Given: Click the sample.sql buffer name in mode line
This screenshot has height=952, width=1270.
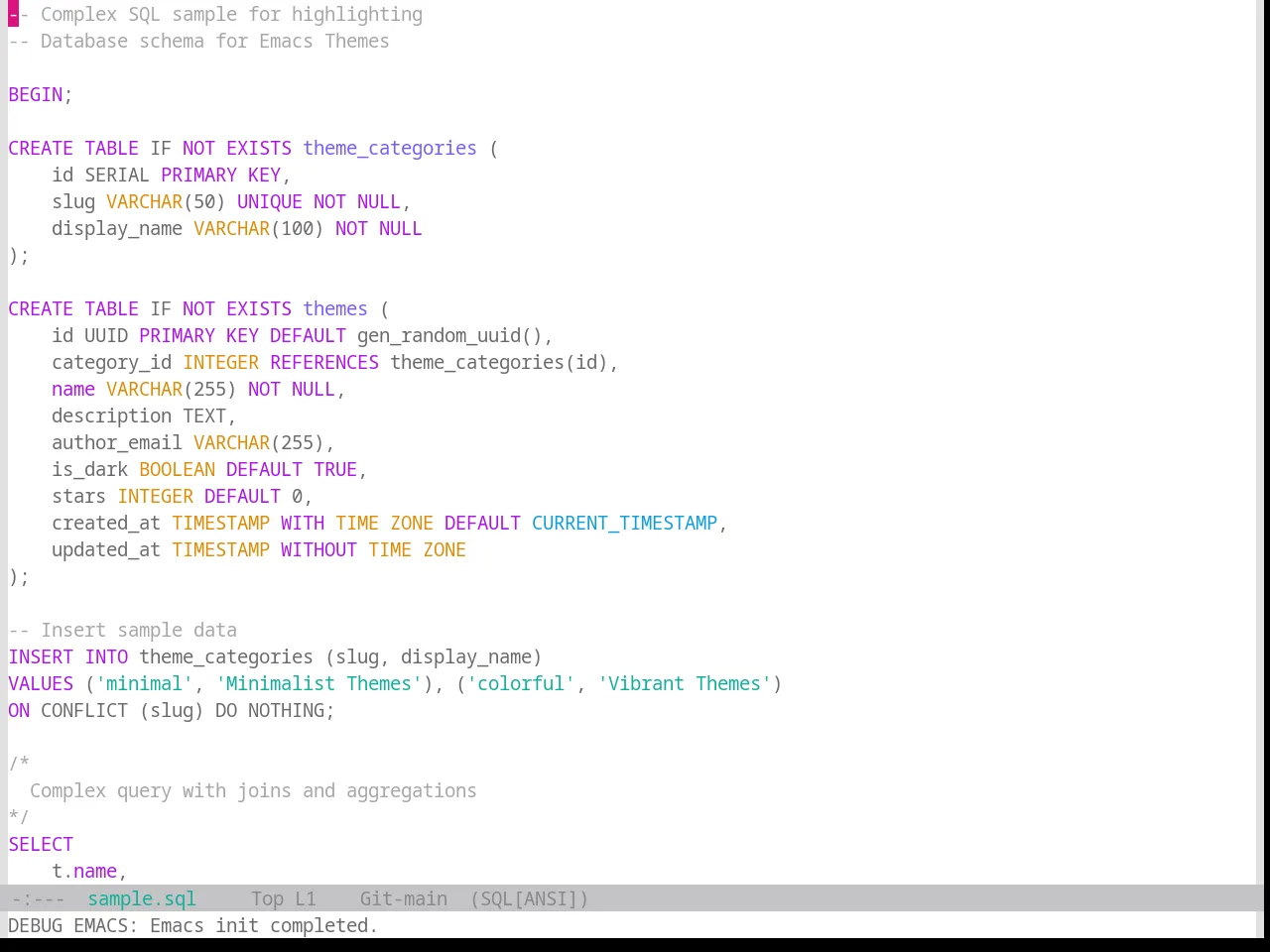Looking at the screenshot, I should pyautogui.click(x=142, y=898).
